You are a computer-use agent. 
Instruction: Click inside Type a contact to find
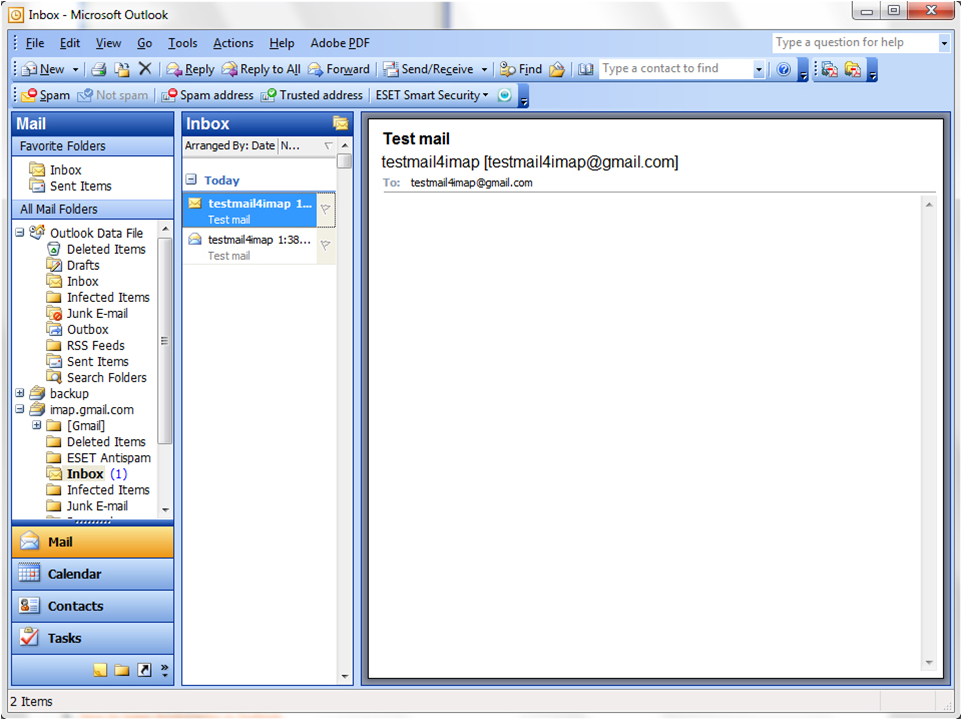[677, 69]
